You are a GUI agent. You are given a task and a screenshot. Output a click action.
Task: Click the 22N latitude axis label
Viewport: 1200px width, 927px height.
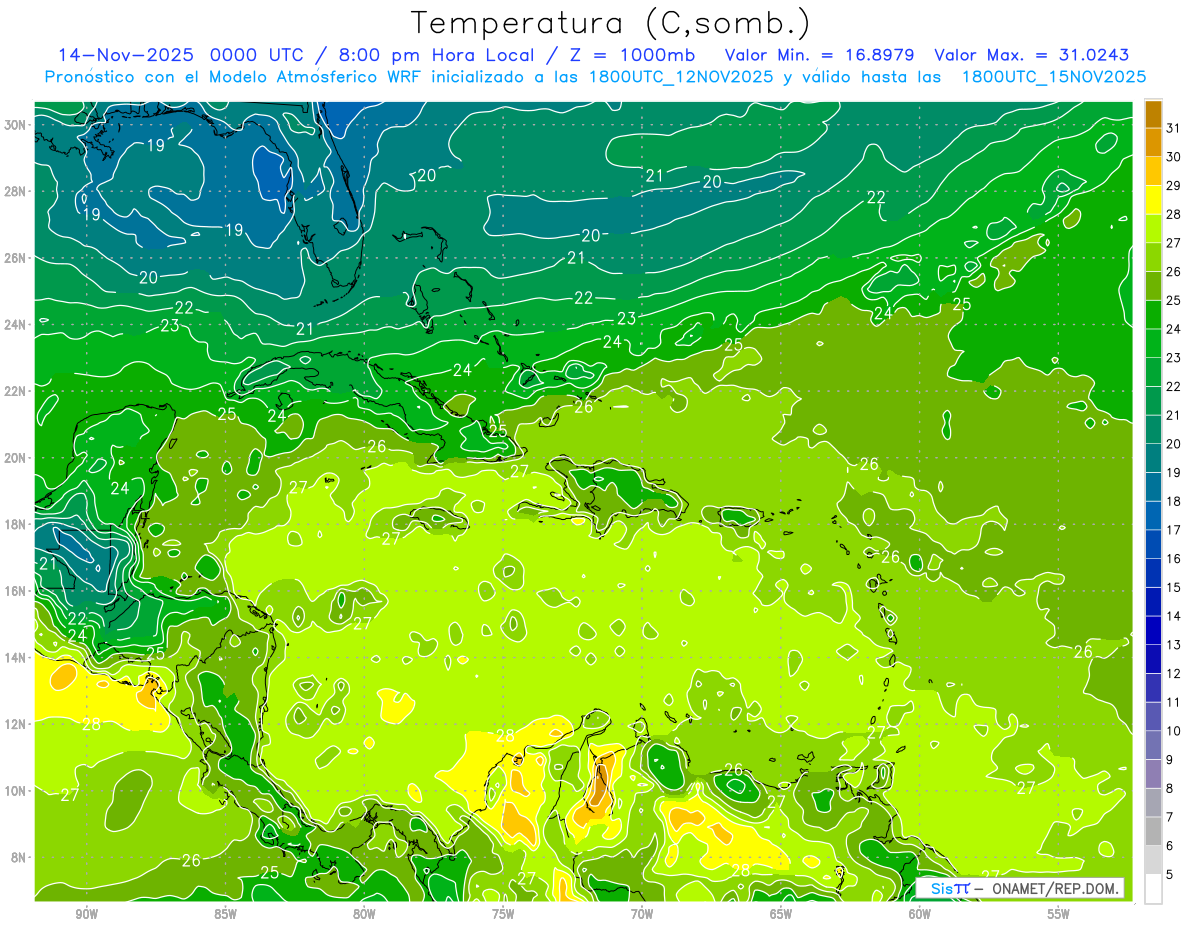tap(16, 391)
